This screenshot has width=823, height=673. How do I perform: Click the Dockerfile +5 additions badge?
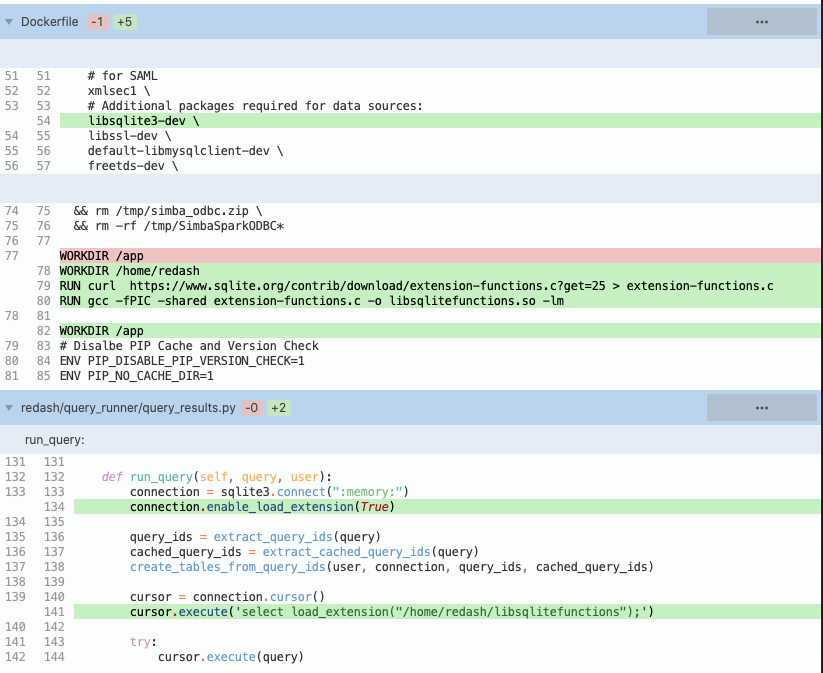tap(124, 22)
